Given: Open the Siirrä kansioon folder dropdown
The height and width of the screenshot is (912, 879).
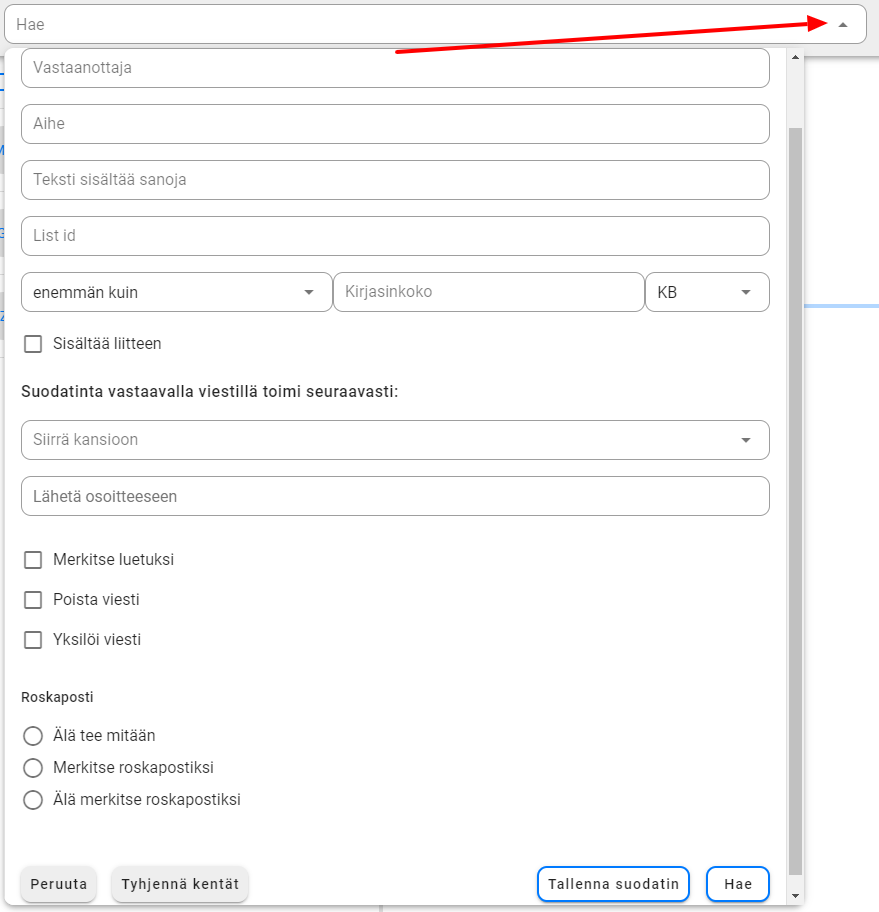Looking at the screenshot, I should [395, 440].
